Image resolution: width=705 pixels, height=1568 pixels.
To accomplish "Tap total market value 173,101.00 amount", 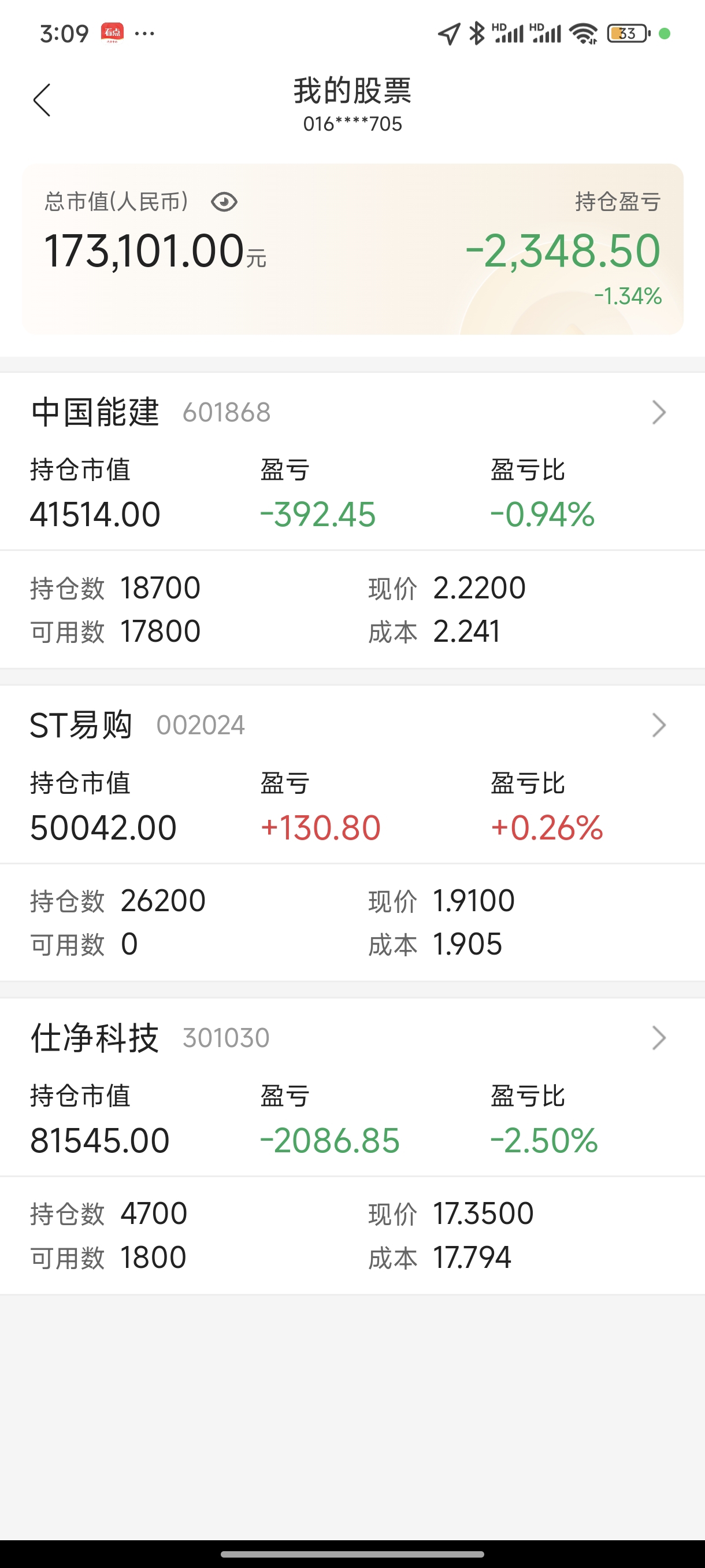I will pyautogui.click(x=145, y=251).
